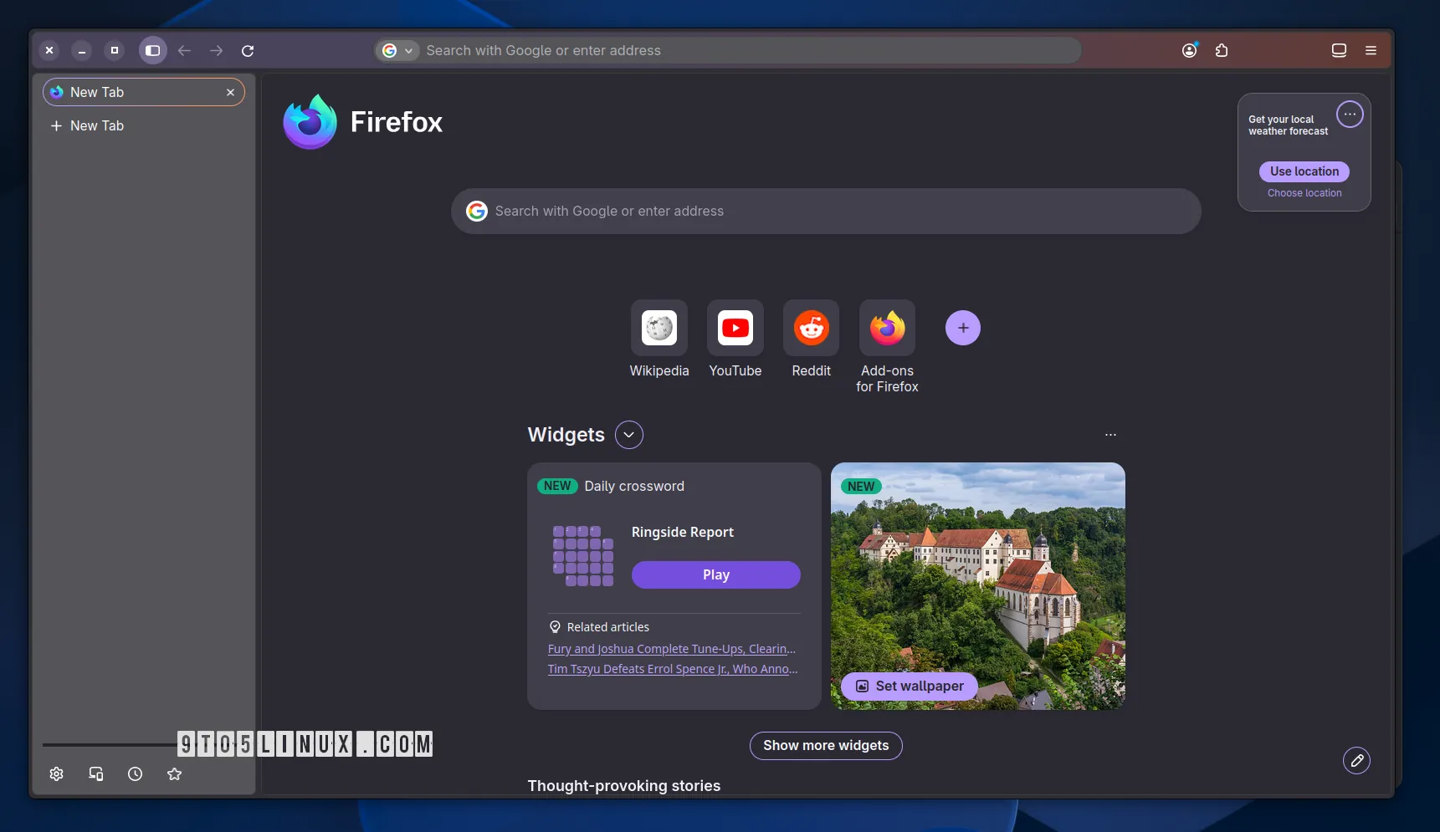The width and height of the screenshot is (1440, 832).
Task: Open history clock icon in sidebar
Action: pyautogui.click(x=135, y=774)
